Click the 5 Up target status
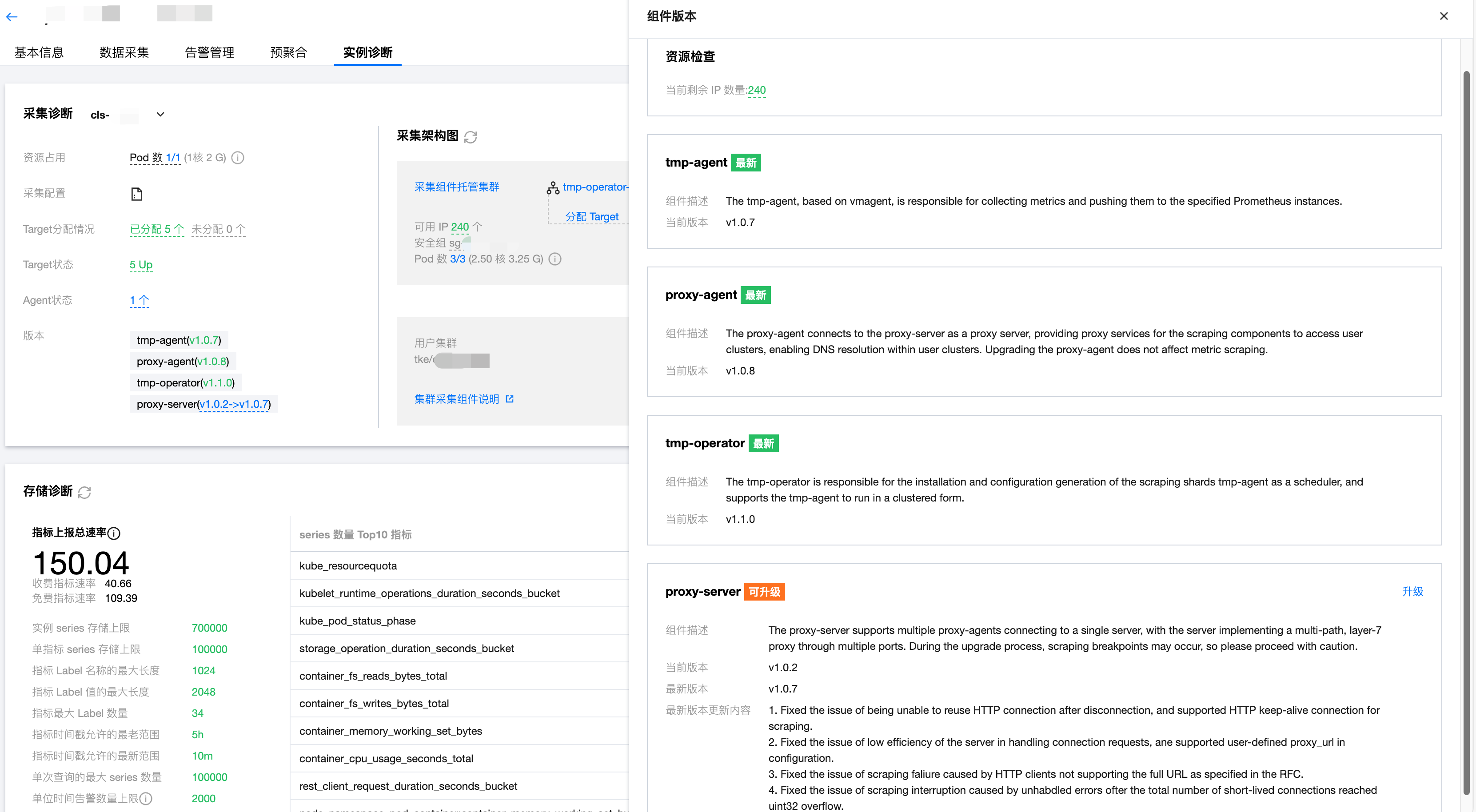This screenshot has height=812, width=1476. click(141, 265)
